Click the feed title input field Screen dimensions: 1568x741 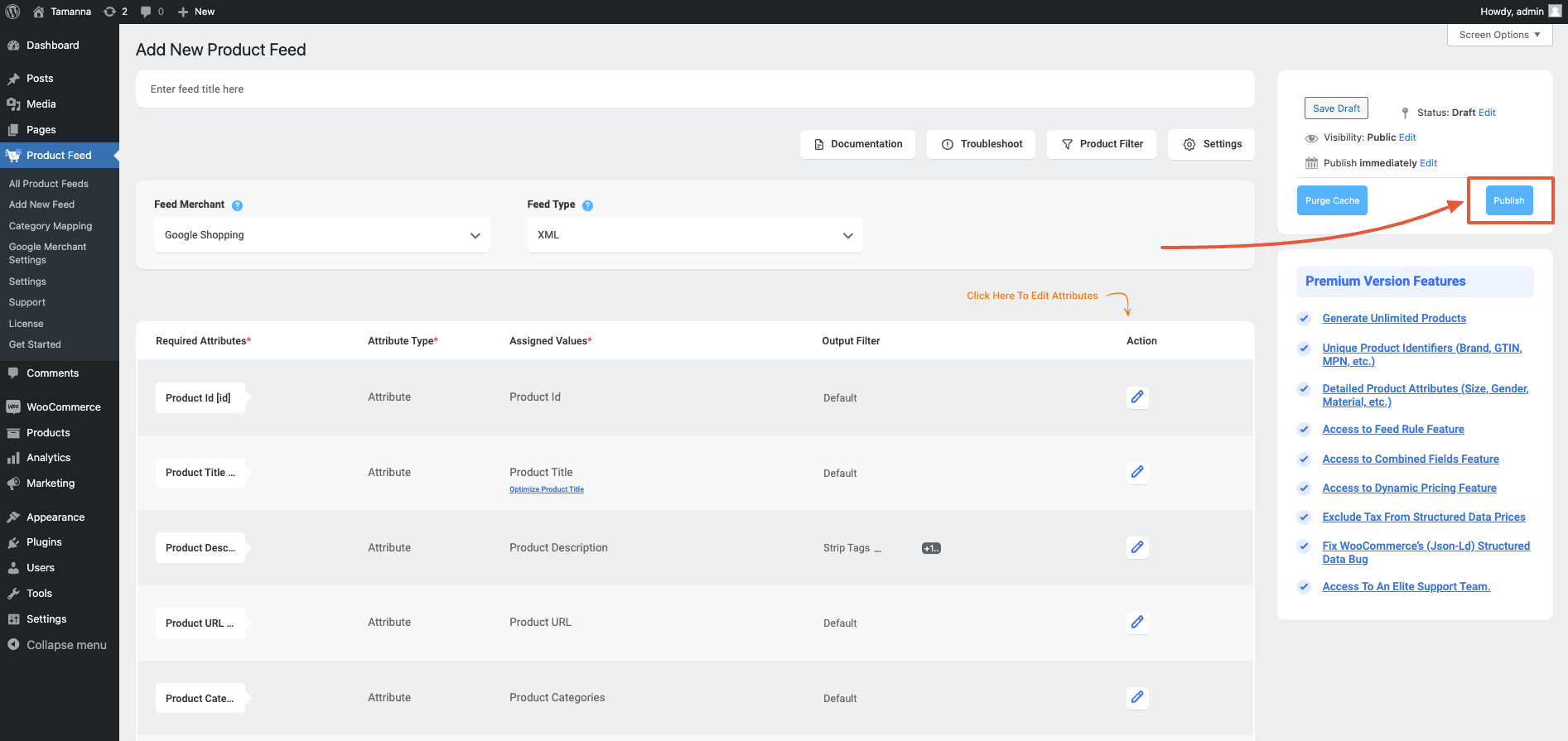coord(695,89)
